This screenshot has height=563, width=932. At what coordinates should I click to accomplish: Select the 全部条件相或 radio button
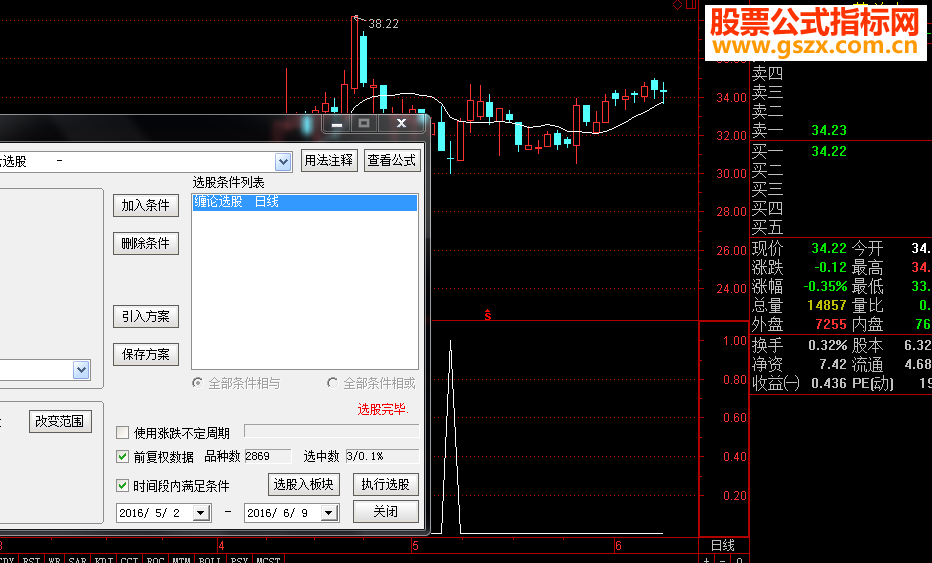pyautogui.click(x=333, y=383)
